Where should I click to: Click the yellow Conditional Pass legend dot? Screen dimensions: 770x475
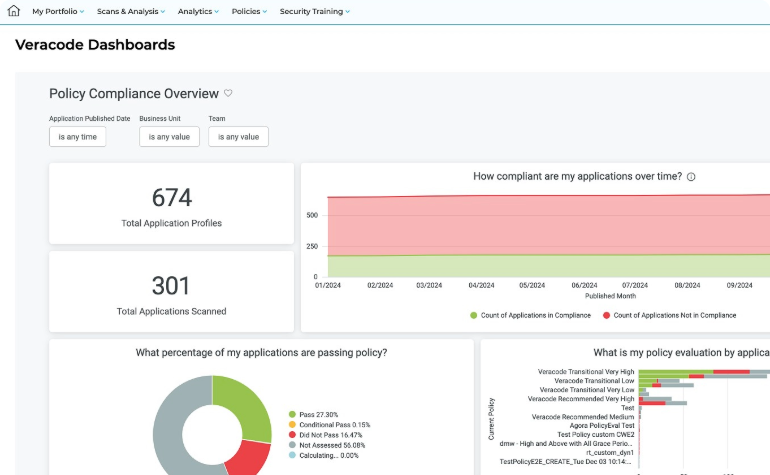292,425
